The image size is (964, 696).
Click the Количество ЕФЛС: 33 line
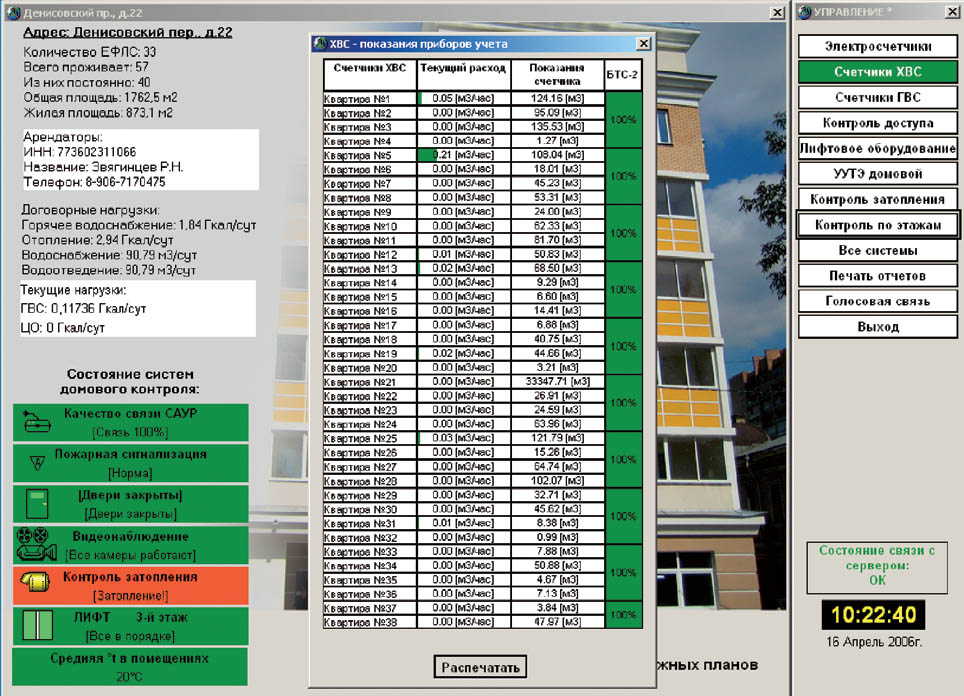pos(90,52)
